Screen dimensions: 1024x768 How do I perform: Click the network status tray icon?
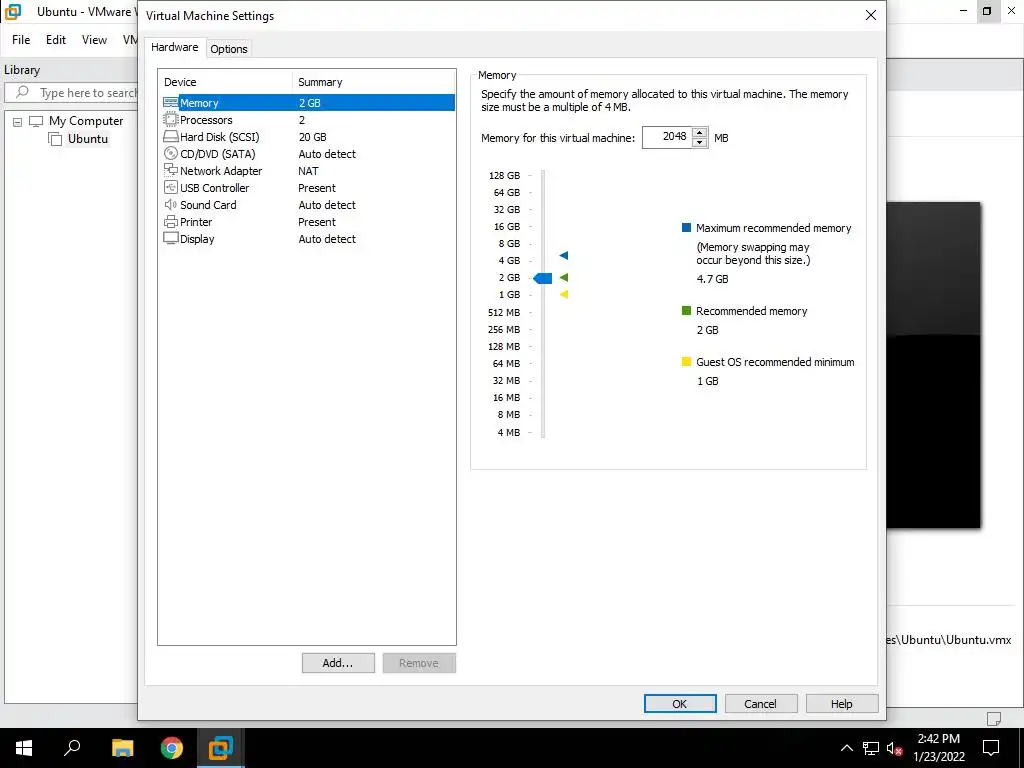tap(871, 748)
